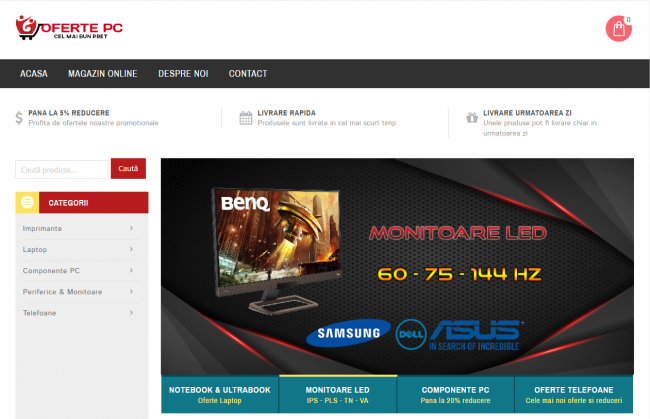Open the Laptop category
The height and width of the screenshot is (419, 650).
(x=35, y=249)
